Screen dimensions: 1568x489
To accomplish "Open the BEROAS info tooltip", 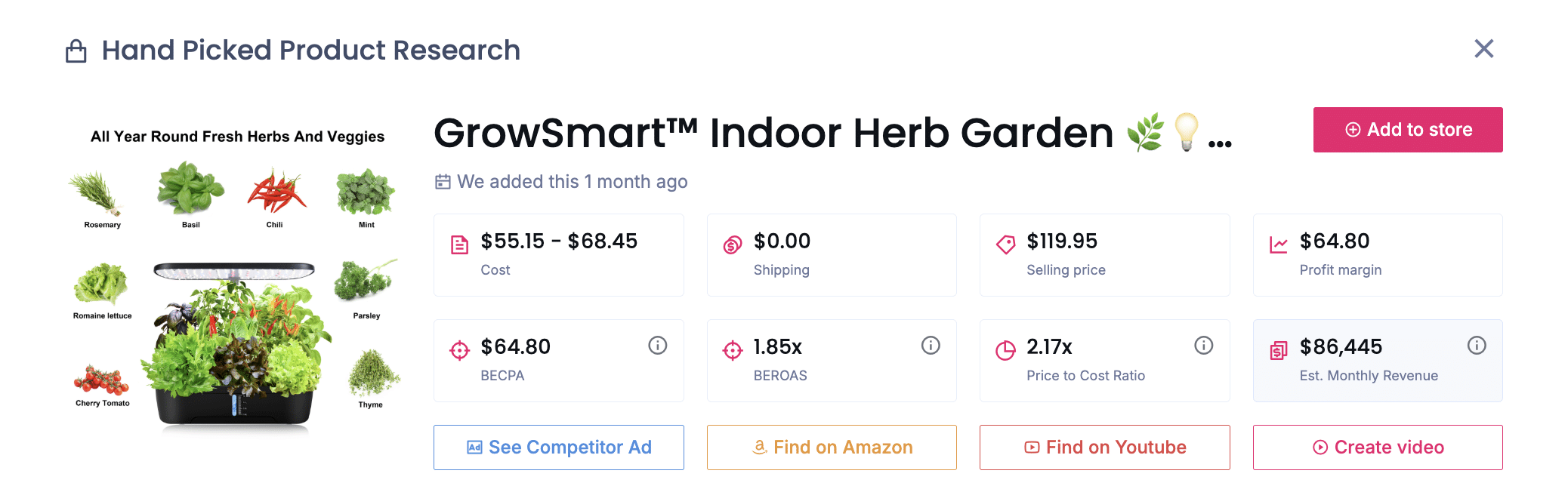I will click(929, 346).
